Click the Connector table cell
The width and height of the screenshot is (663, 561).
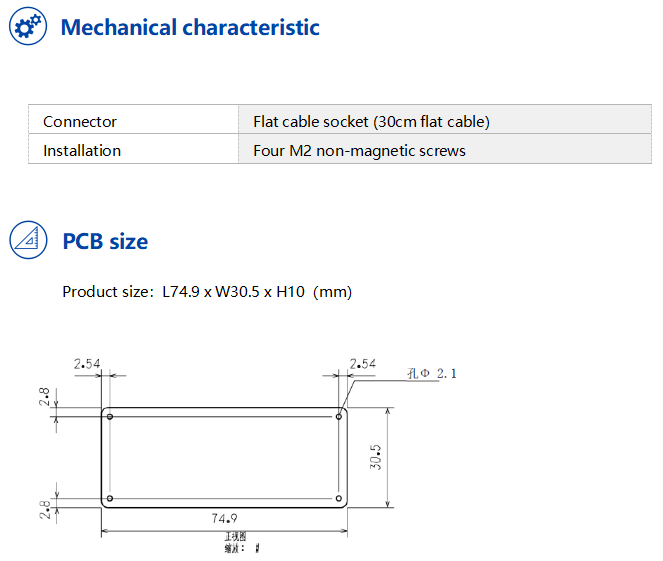tap(80, 122)
